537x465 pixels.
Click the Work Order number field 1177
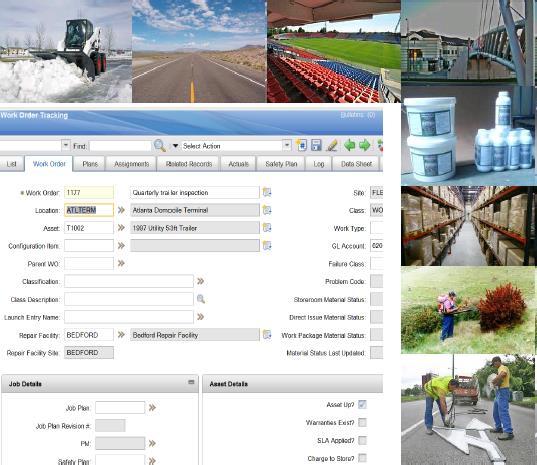(89, 192)
